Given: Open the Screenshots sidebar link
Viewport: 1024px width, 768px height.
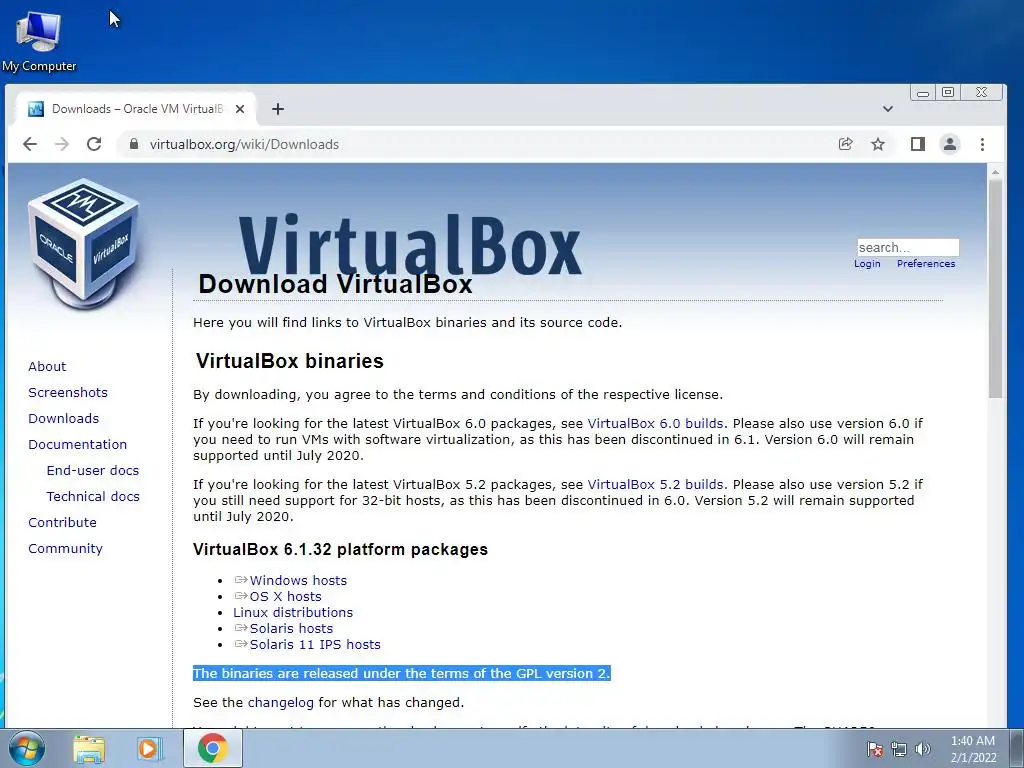Looking at the screenshot, I should [x=68, y=392].
